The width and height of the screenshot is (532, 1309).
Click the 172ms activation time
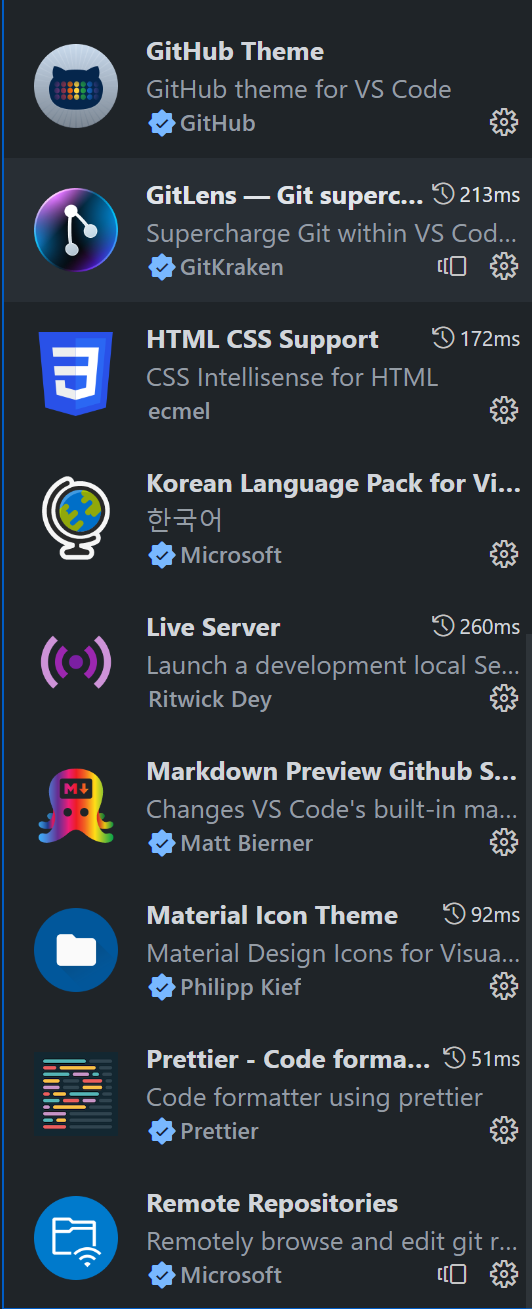489,339
